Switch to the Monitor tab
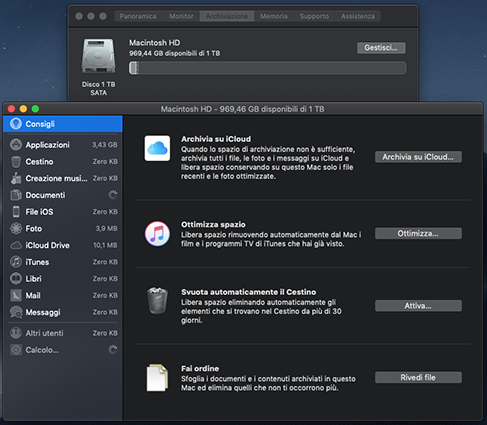This screenshot has width=487, height=425. pos(181,16)
